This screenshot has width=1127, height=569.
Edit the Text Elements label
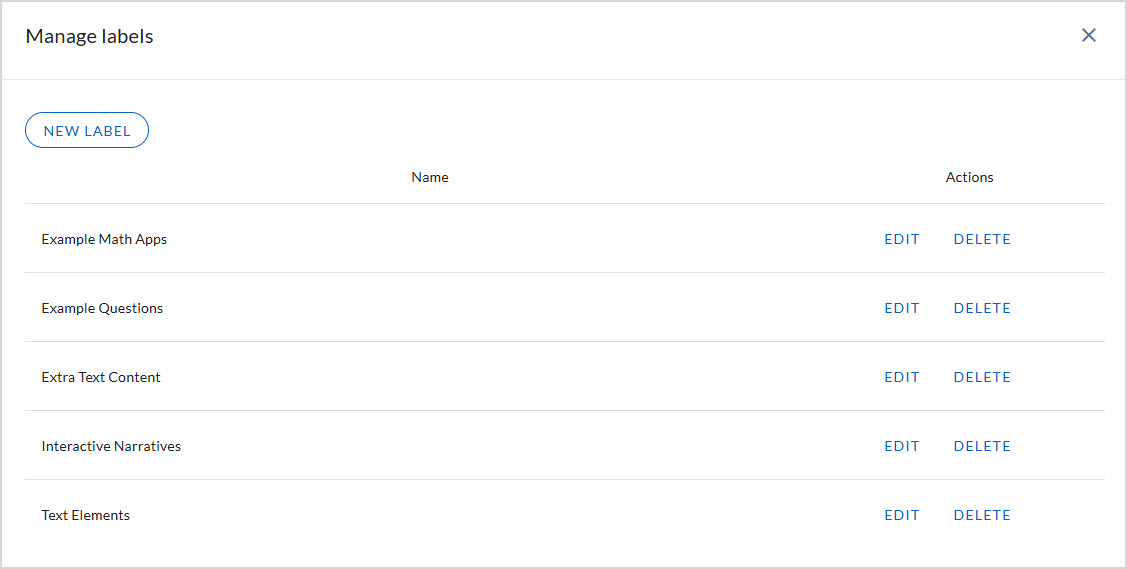[901, 516]
